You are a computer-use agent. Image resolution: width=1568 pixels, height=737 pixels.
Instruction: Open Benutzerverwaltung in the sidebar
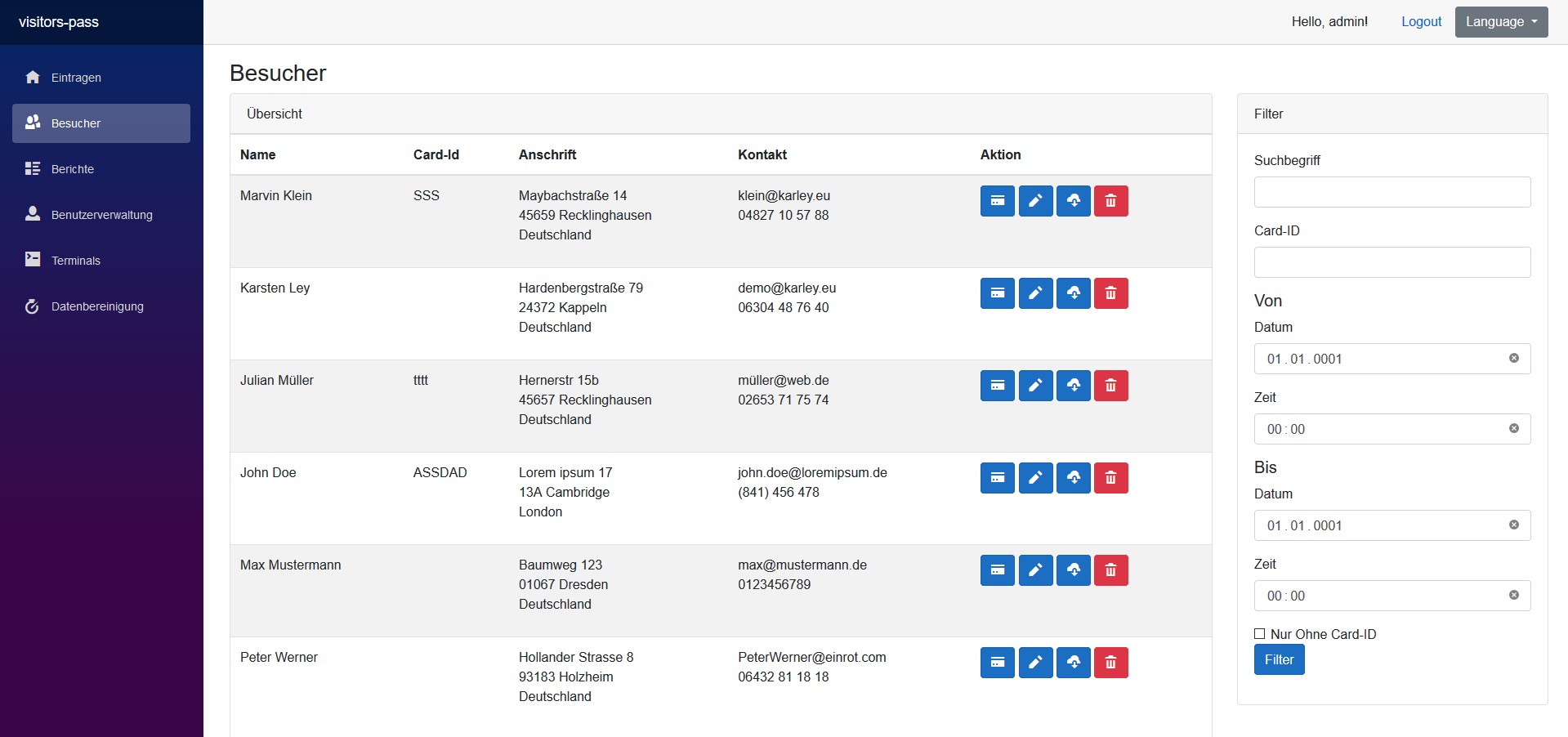pyautogui.click(x=101, y=215)
